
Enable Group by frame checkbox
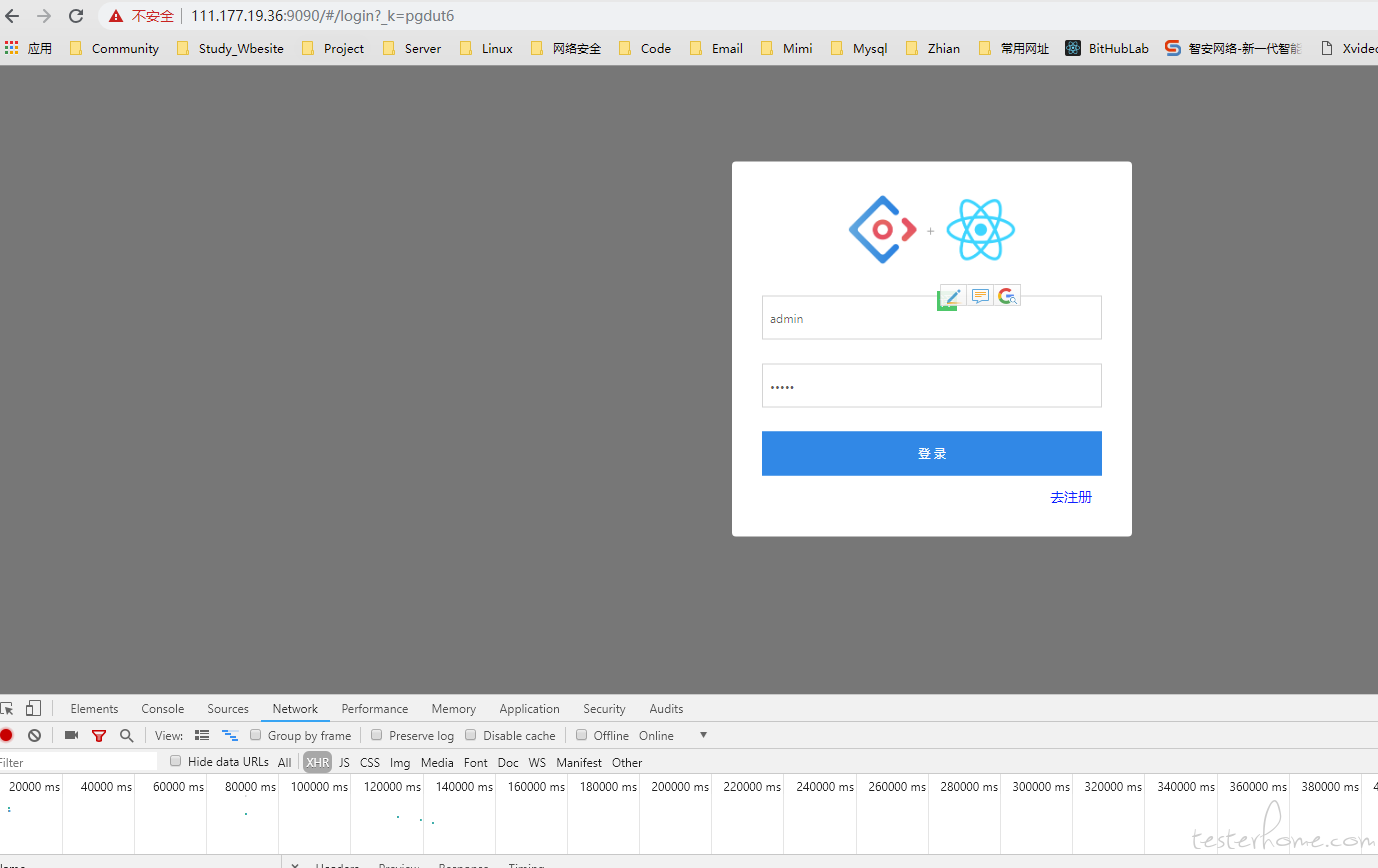pos(256,735)
